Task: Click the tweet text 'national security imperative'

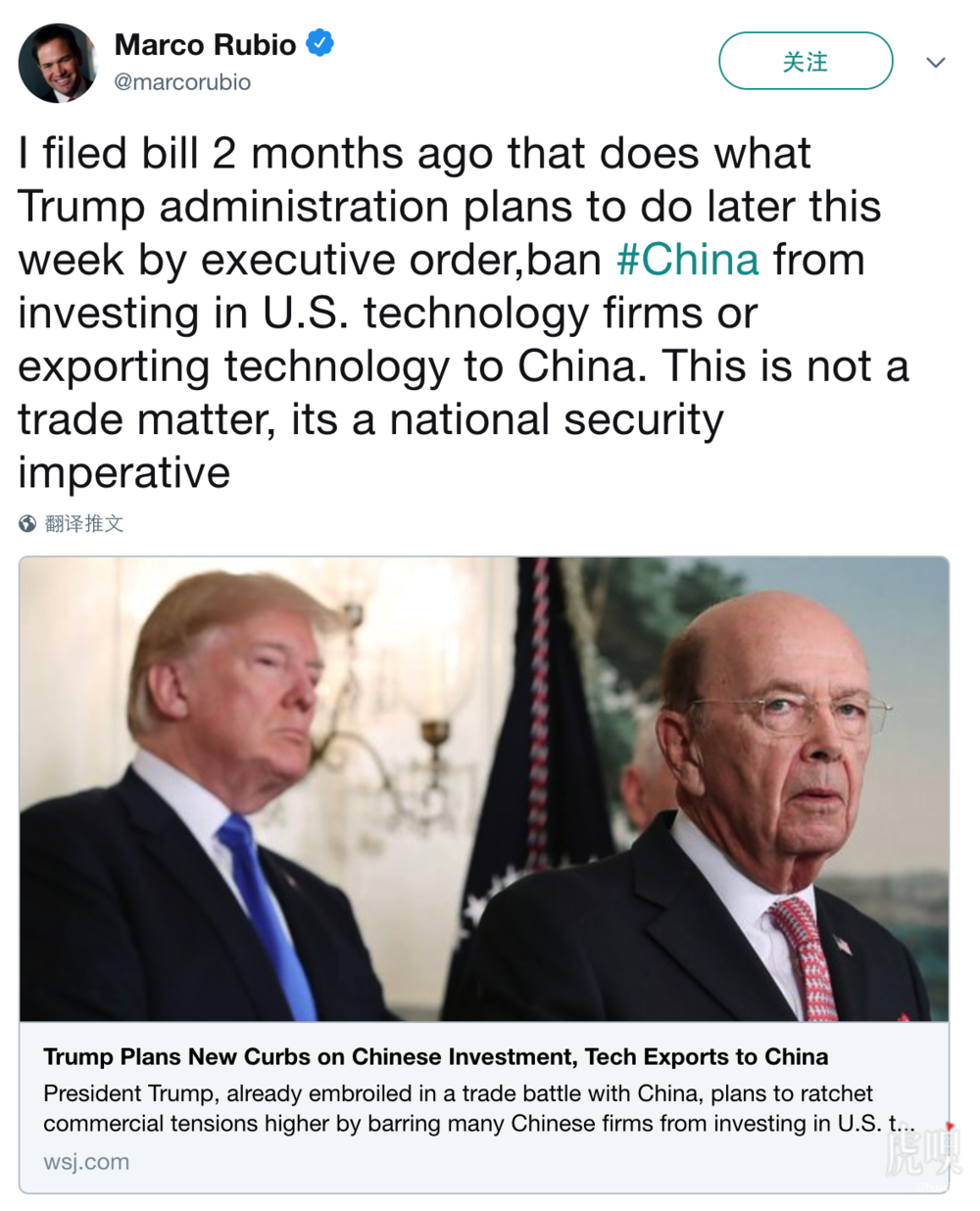Action: coord(370,446)
